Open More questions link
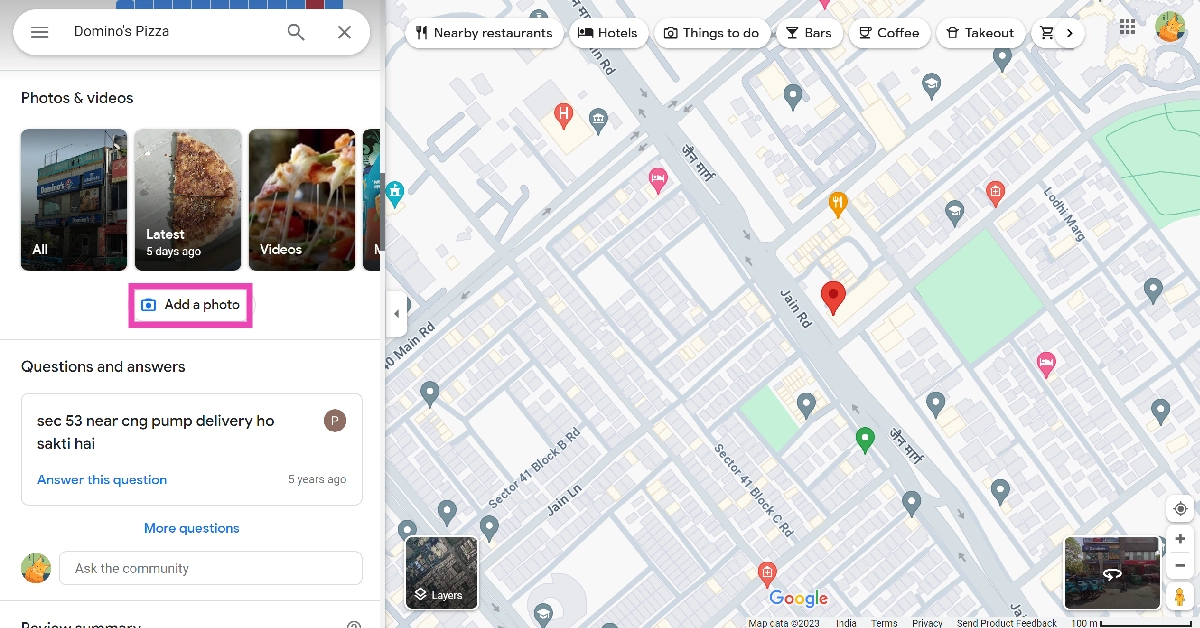 pyautogui.click(x=192, y=528)
